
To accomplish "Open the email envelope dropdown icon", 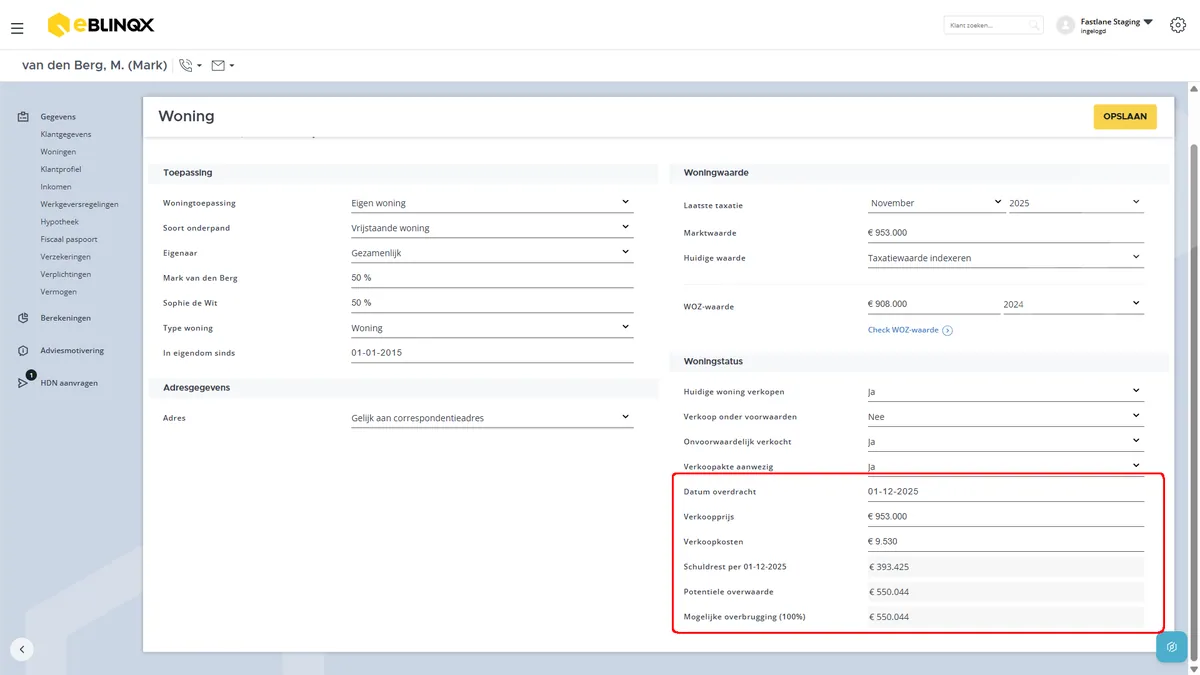I will tap(223, 66).
